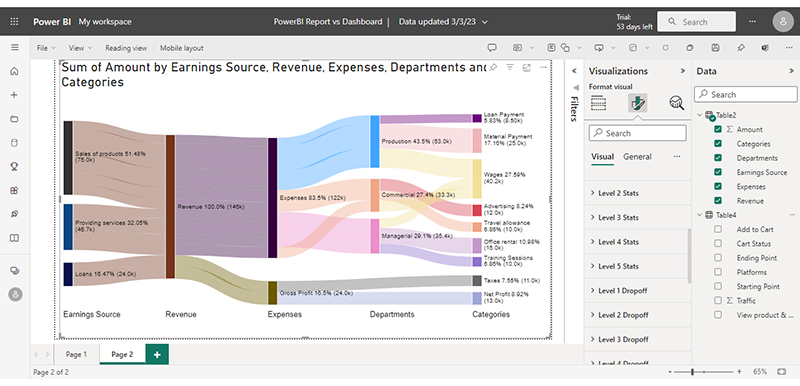Open the app launcher waffle icon
Viewport: 800px width, 386px height.
coord(14,21)
